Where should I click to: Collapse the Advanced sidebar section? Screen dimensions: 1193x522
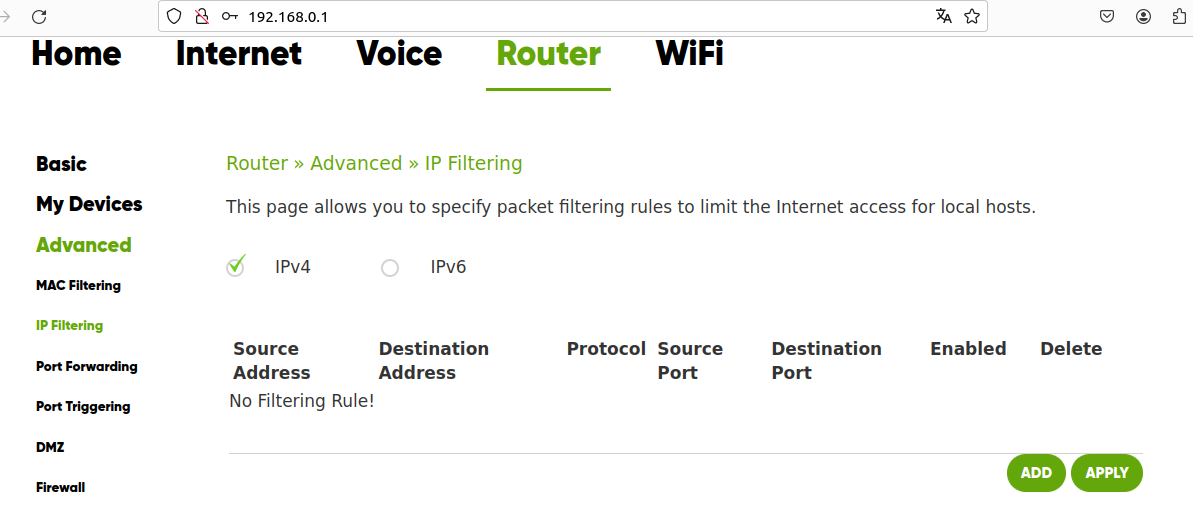coord(83,245)
